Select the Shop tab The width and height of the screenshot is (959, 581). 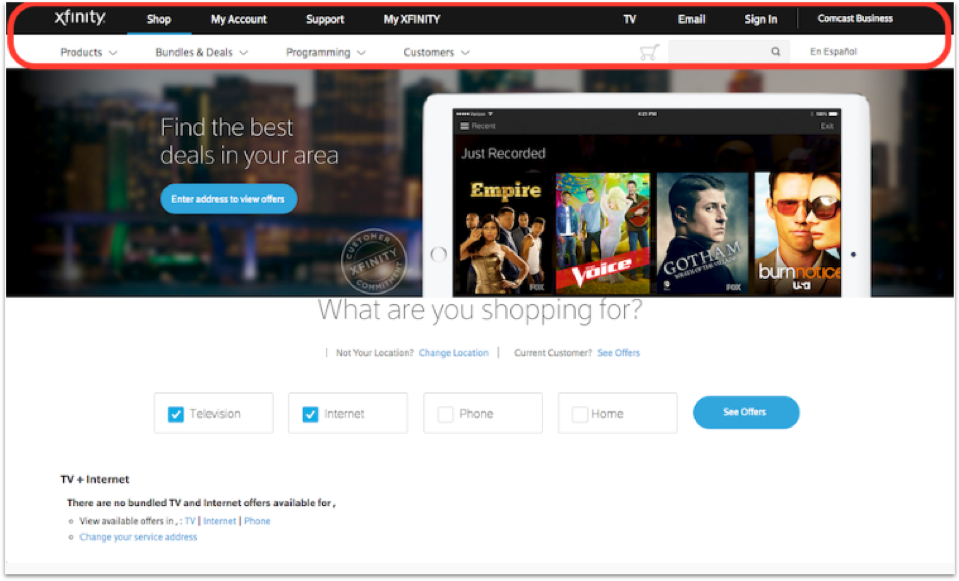click(x=159, y=19)
